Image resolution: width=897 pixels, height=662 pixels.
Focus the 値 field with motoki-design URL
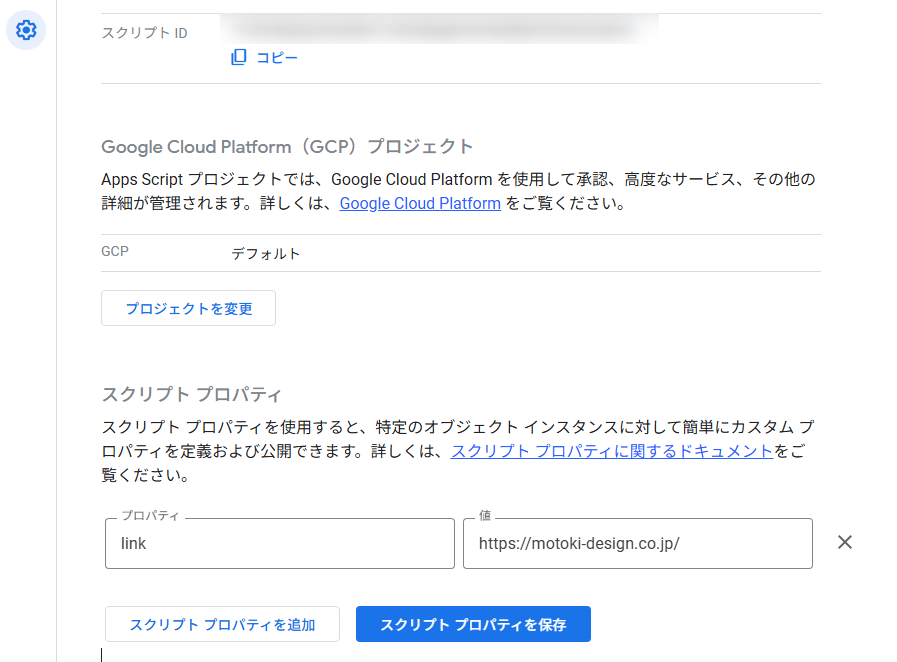637,544
